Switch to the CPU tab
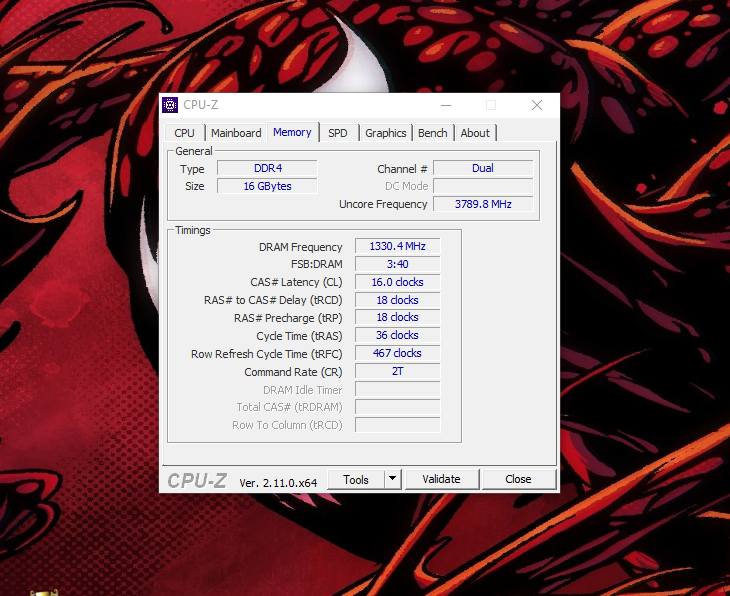 (x=184, y=133)
